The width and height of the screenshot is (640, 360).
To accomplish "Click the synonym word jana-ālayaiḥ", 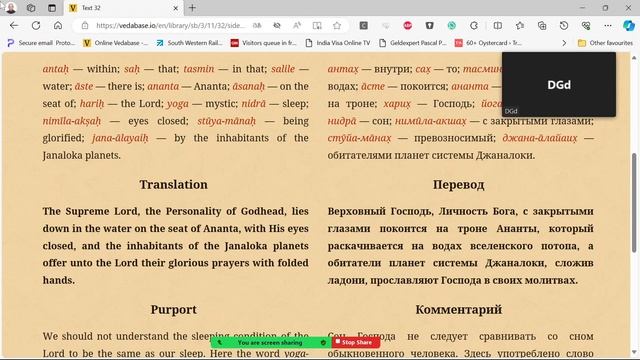I will 120,138.
